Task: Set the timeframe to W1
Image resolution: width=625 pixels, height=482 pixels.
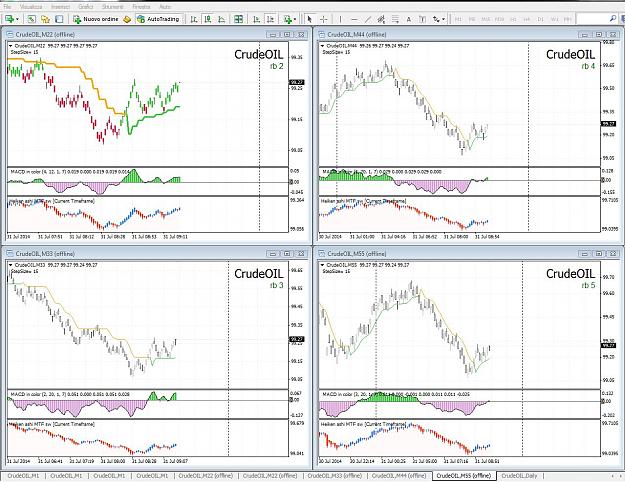Action: click(x=554, y=19)
